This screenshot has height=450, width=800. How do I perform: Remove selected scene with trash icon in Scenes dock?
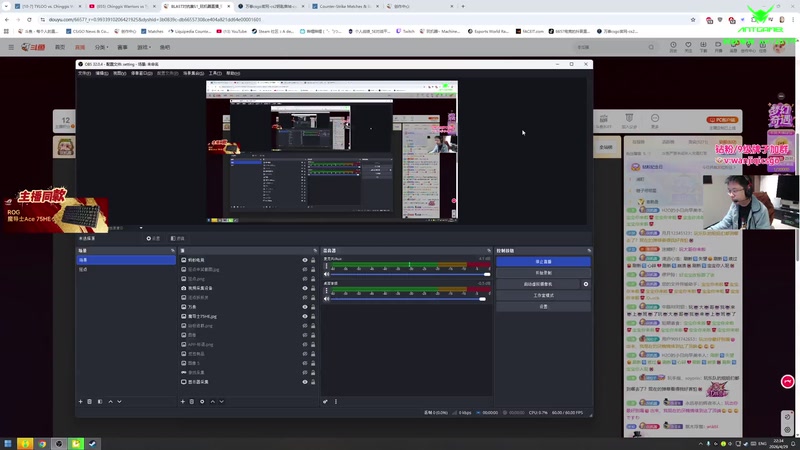tap(90, 402)
